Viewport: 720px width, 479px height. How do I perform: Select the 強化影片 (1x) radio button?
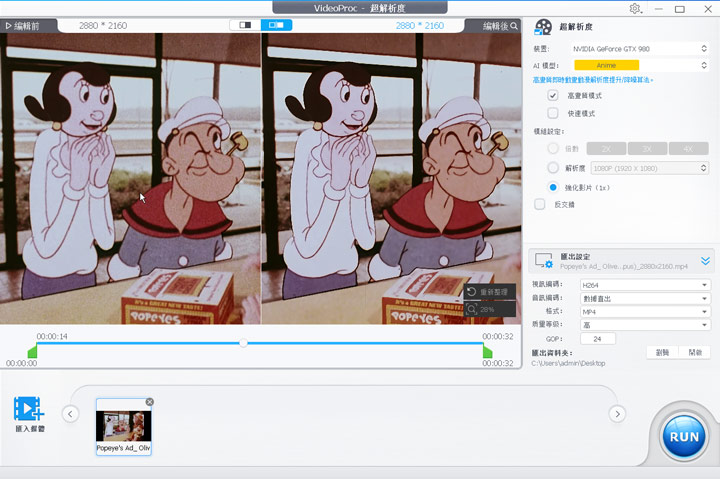[553, 187]
